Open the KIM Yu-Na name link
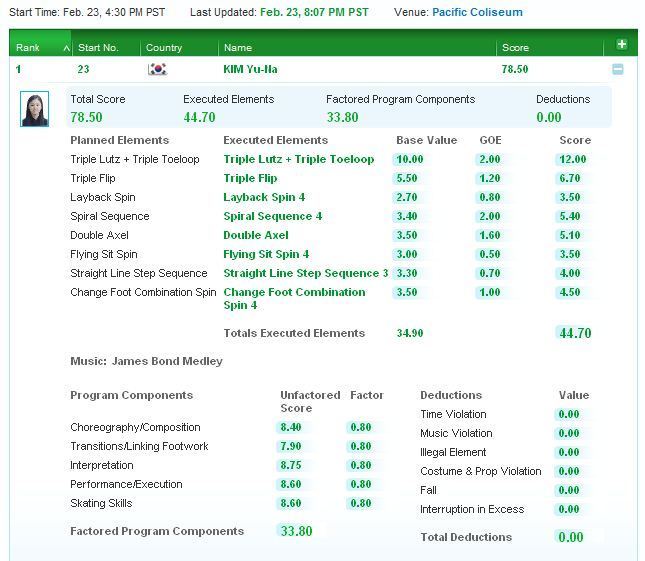Image resolution: width=645 pixels, height=561 pixels. 250,69
